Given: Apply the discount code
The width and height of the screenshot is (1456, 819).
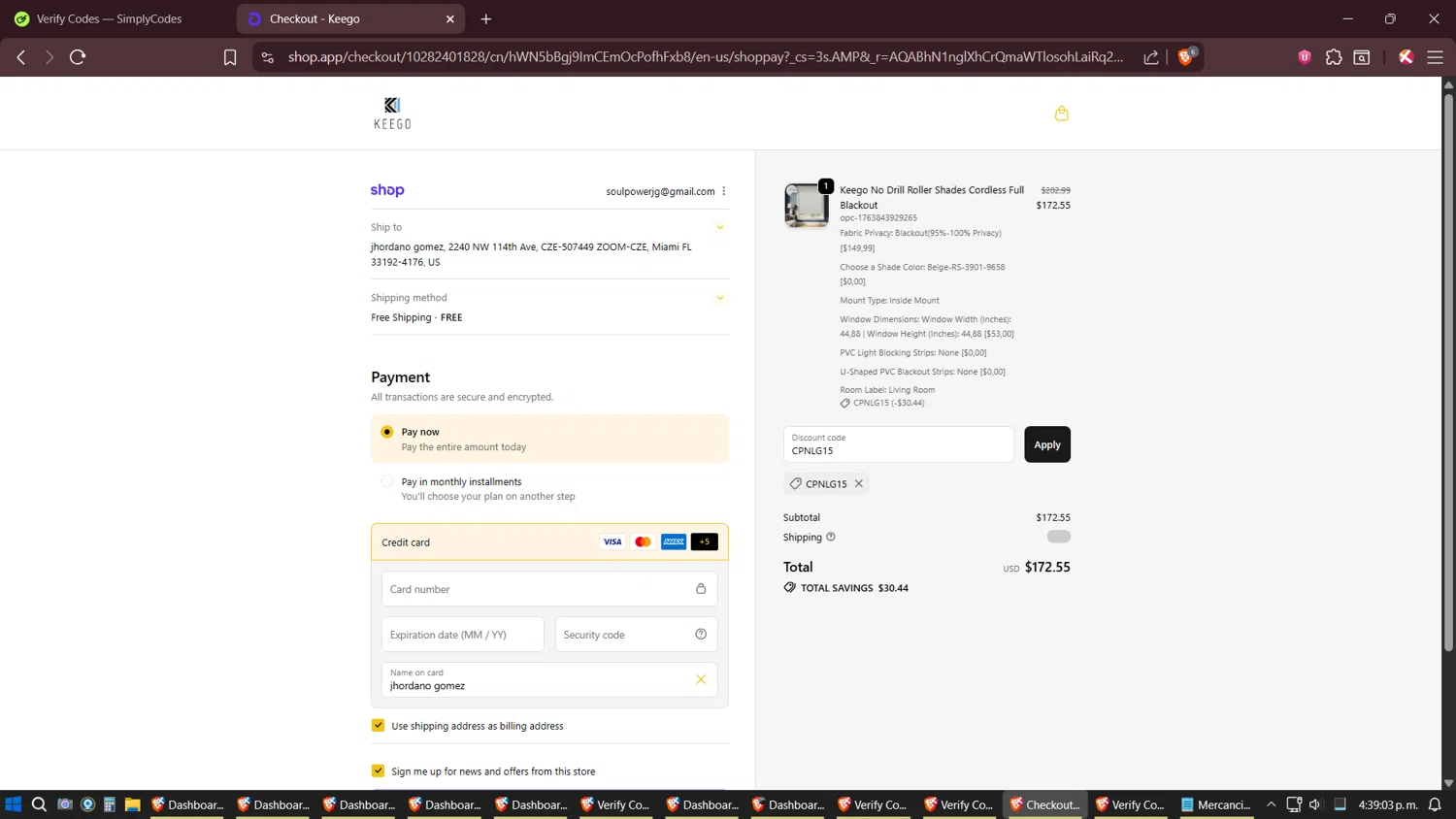Looking at the screenshot, I should coord(1047,444).
